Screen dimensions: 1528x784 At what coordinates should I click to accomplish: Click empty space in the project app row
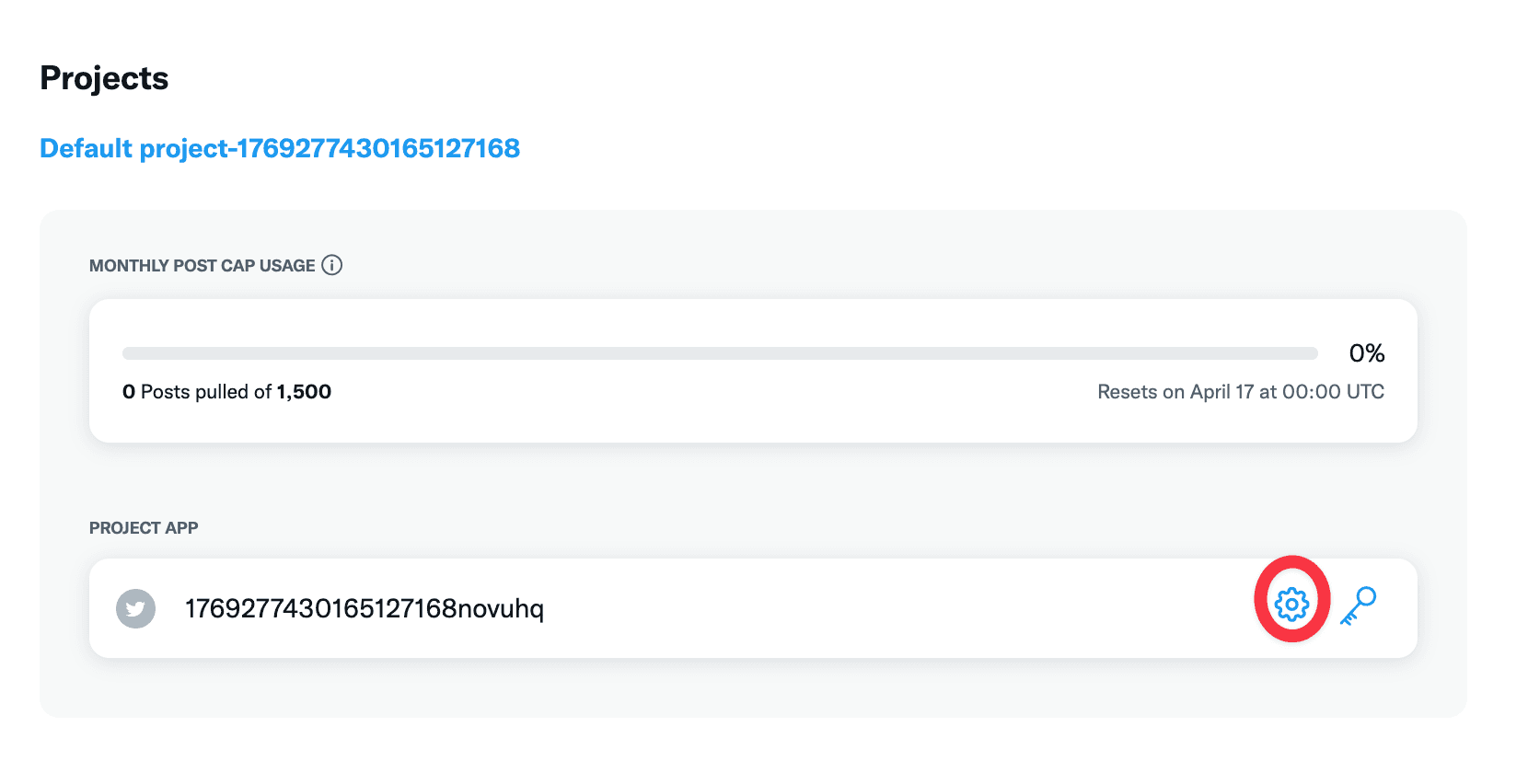point(902,608)
